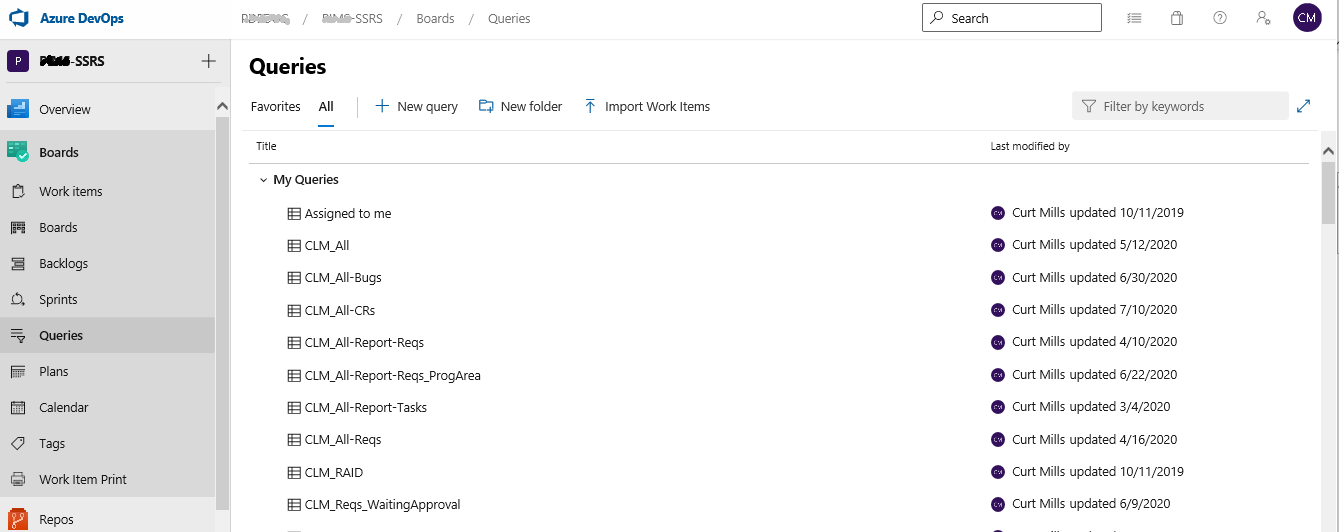Image resolution: width=1339 pixels, height=532 pixels.
Task: Click Curt Mills updated 7/10/2020
Action: (1094, 309)
